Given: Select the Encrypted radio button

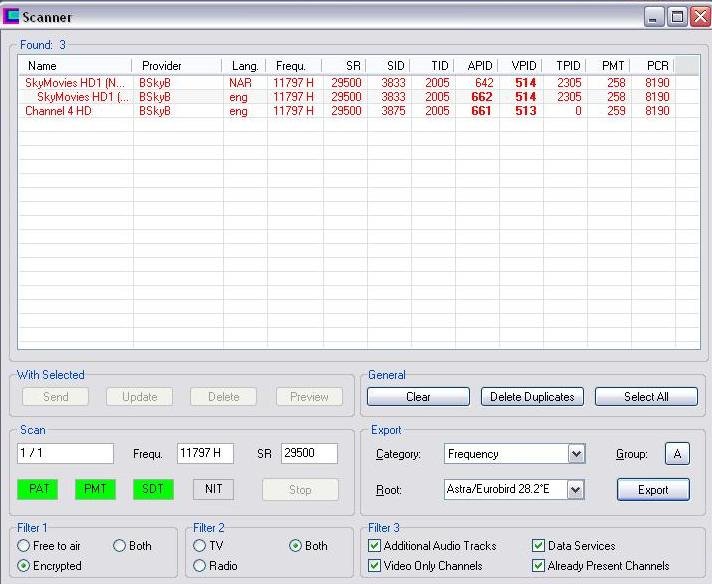Looking at the screenshot, I should (24, 566).
